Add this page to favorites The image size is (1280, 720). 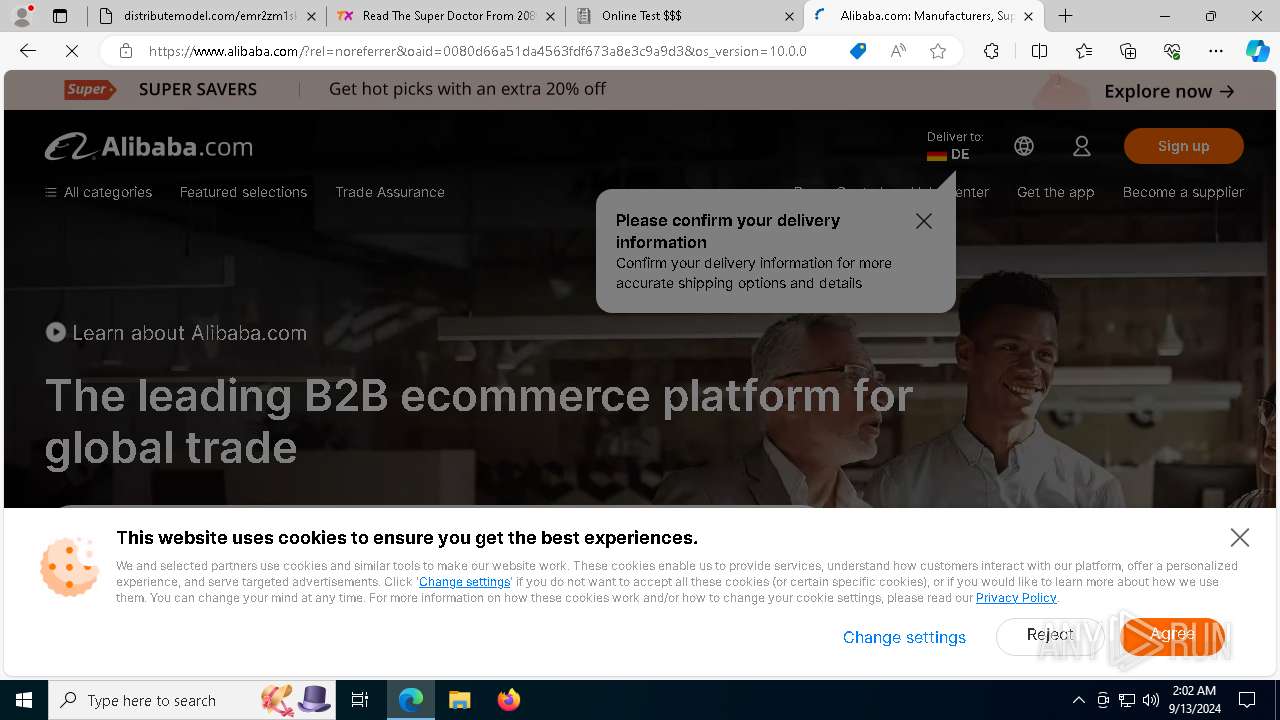tap(938, 51)
